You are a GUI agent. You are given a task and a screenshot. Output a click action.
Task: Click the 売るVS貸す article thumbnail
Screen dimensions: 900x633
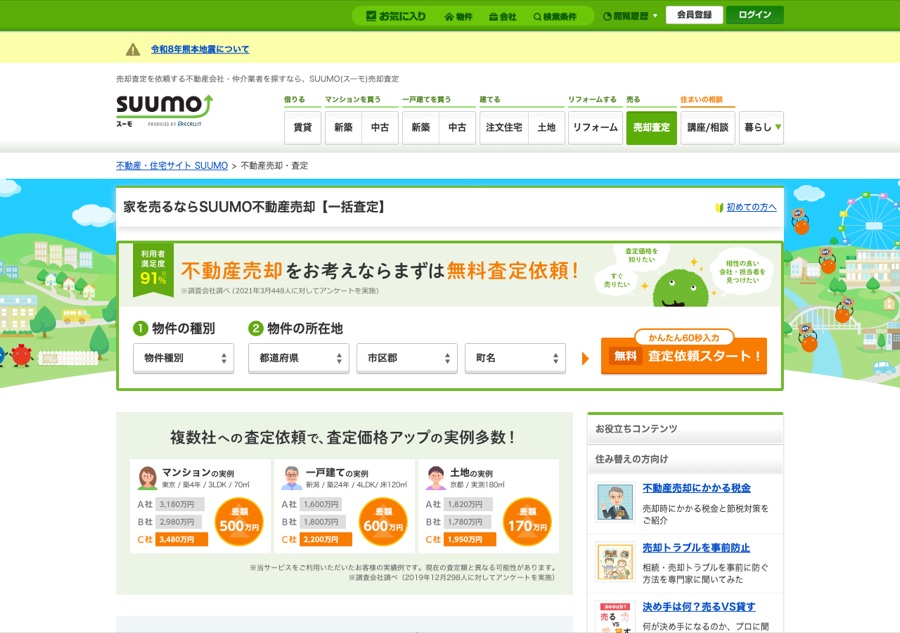tap(615, 617)
